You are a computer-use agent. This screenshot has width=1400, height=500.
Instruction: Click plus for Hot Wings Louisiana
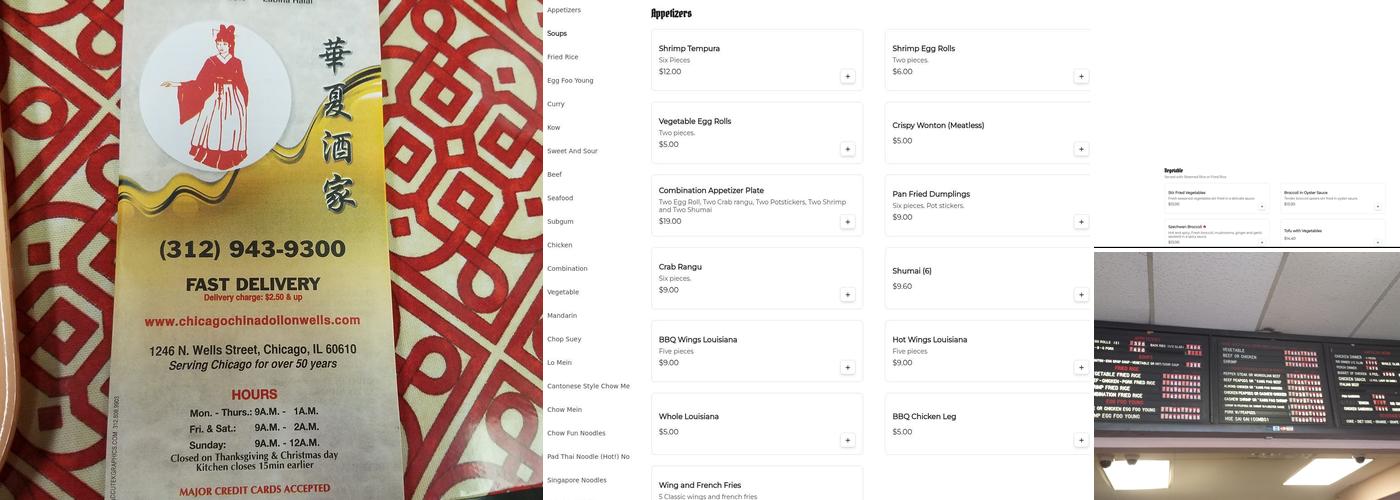[1081, 368]
